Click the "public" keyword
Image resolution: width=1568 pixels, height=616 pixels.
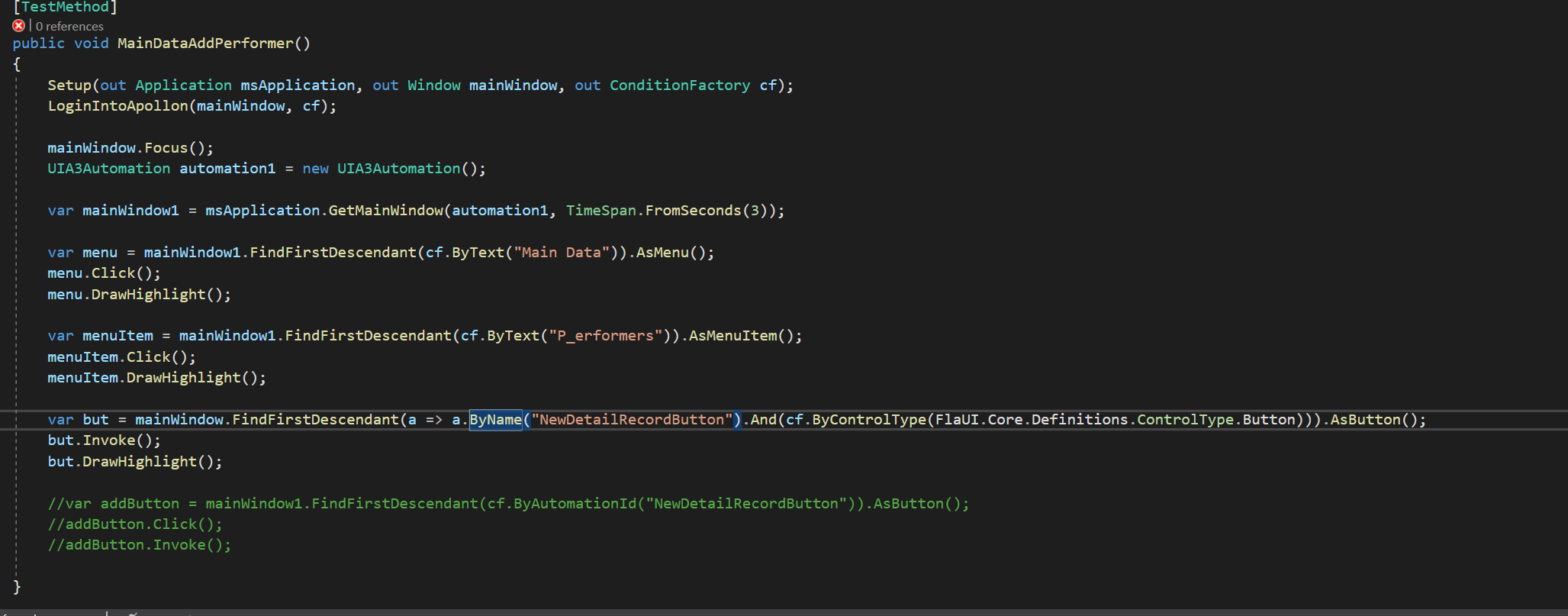[x=38, y=44]
